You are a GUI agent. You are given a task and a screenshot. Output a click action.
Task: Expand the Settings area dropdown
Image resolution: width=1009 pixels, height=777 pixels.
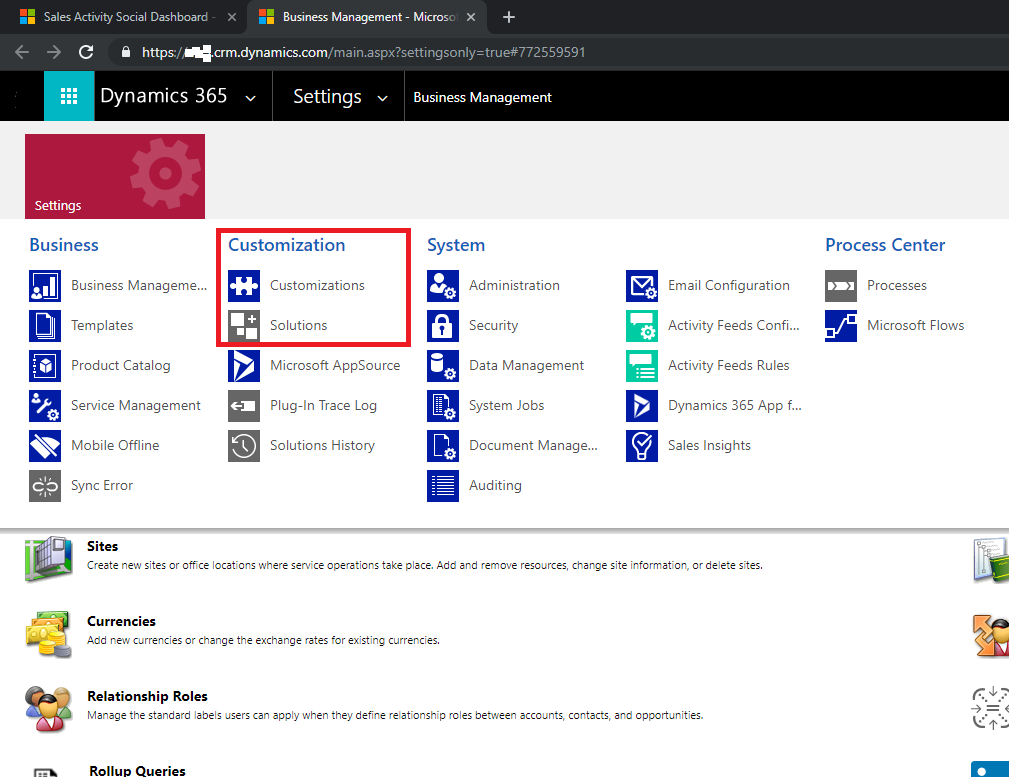pyautogui.click(x=383, y=96)
